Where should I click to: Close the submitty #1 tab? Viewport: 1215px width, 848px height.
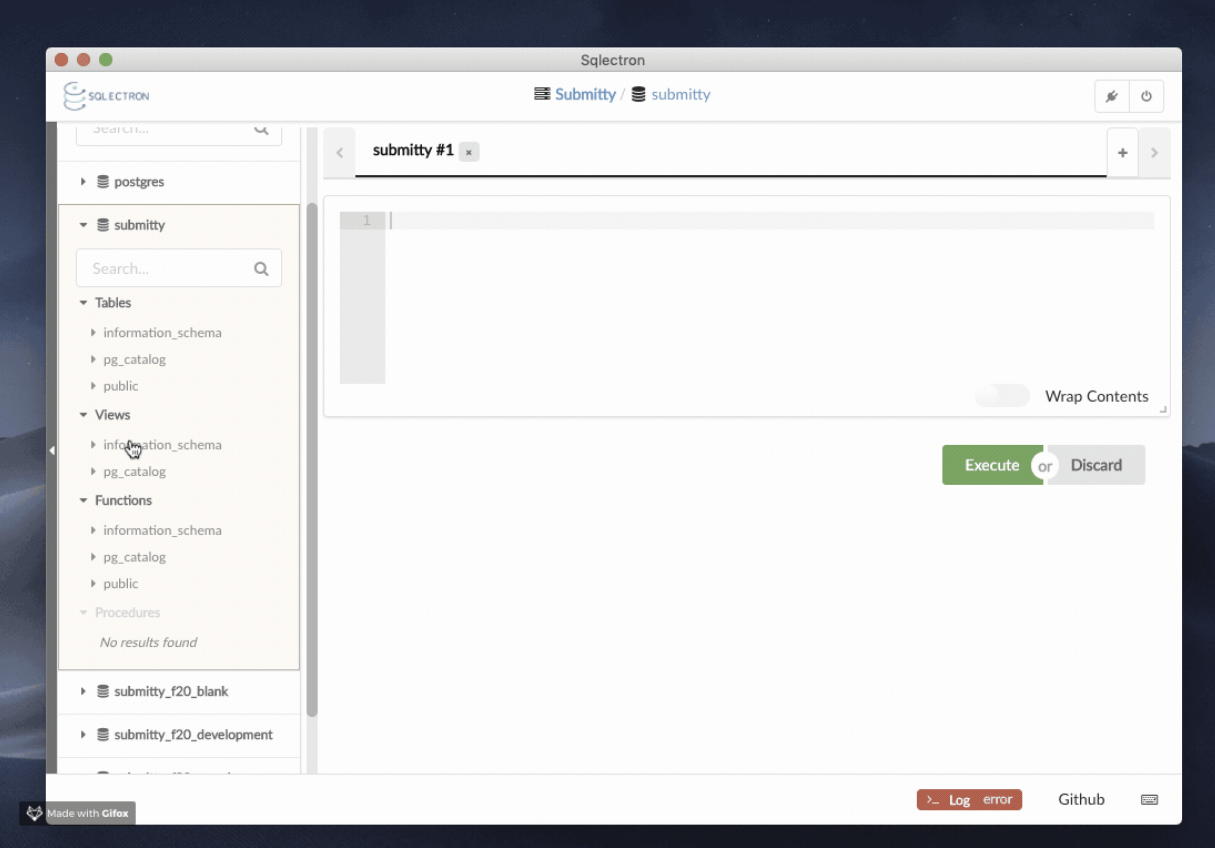click(469, 152)
